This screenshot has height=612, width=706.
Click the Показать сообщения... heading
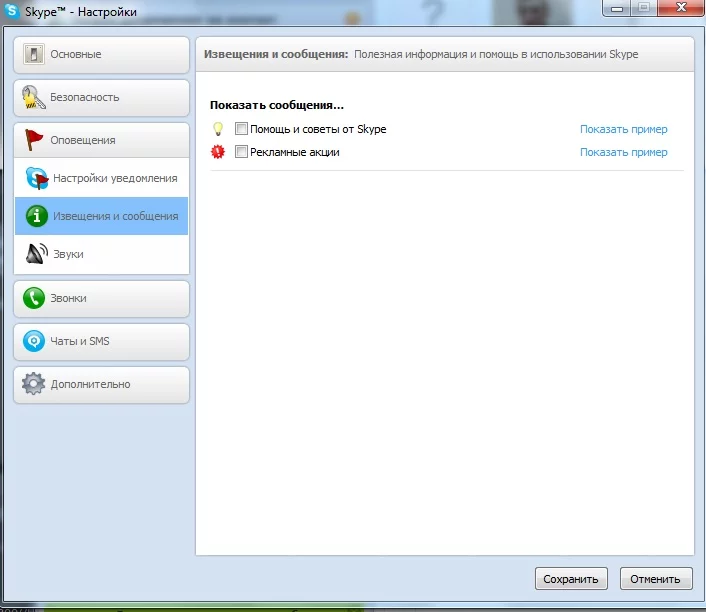(x=276, y=105)
